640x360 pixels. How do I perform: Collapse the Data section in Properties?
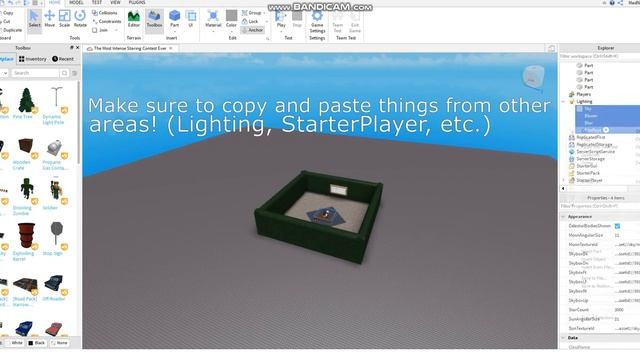point(564,338)
